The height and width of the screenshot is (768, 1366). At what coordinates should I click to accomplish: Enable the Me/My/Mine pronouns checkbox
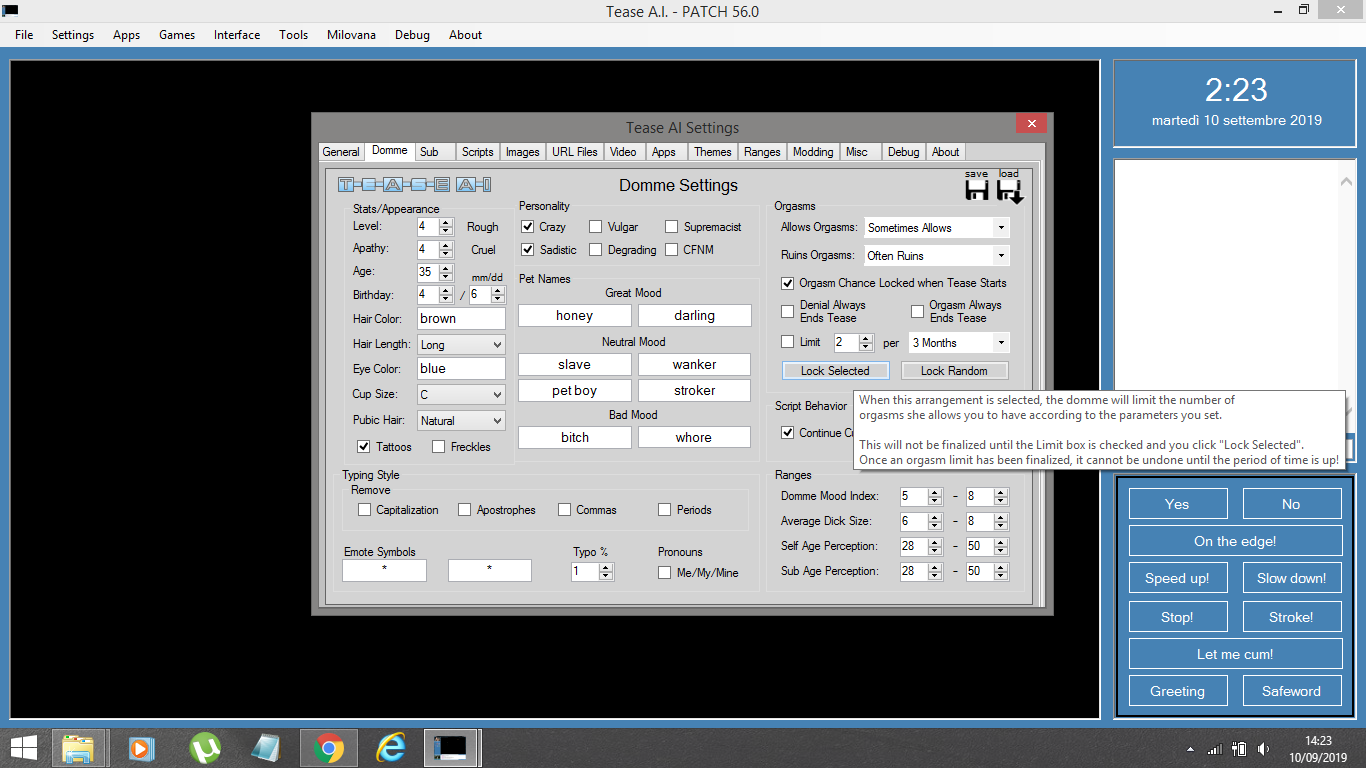(664, 573)
